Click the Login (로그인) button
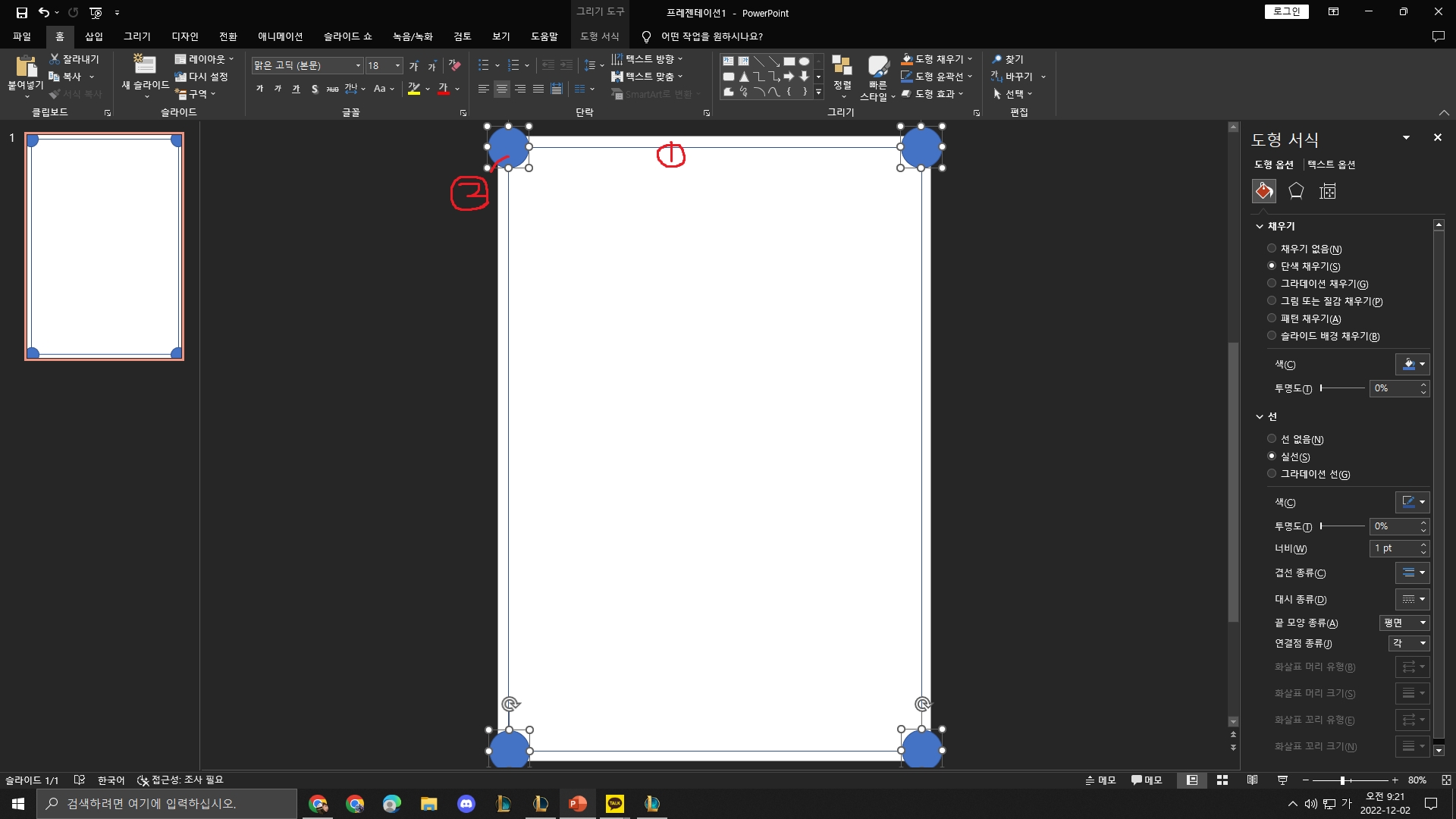Image resolution: width=1456 pixels, height=819 pixels. point(1286,11)
